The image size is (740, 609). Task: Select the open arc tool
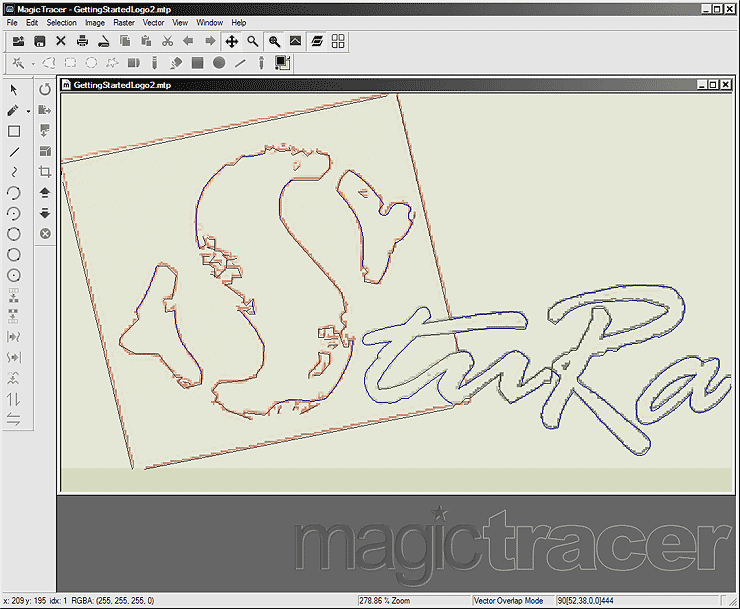coord(14,193)
